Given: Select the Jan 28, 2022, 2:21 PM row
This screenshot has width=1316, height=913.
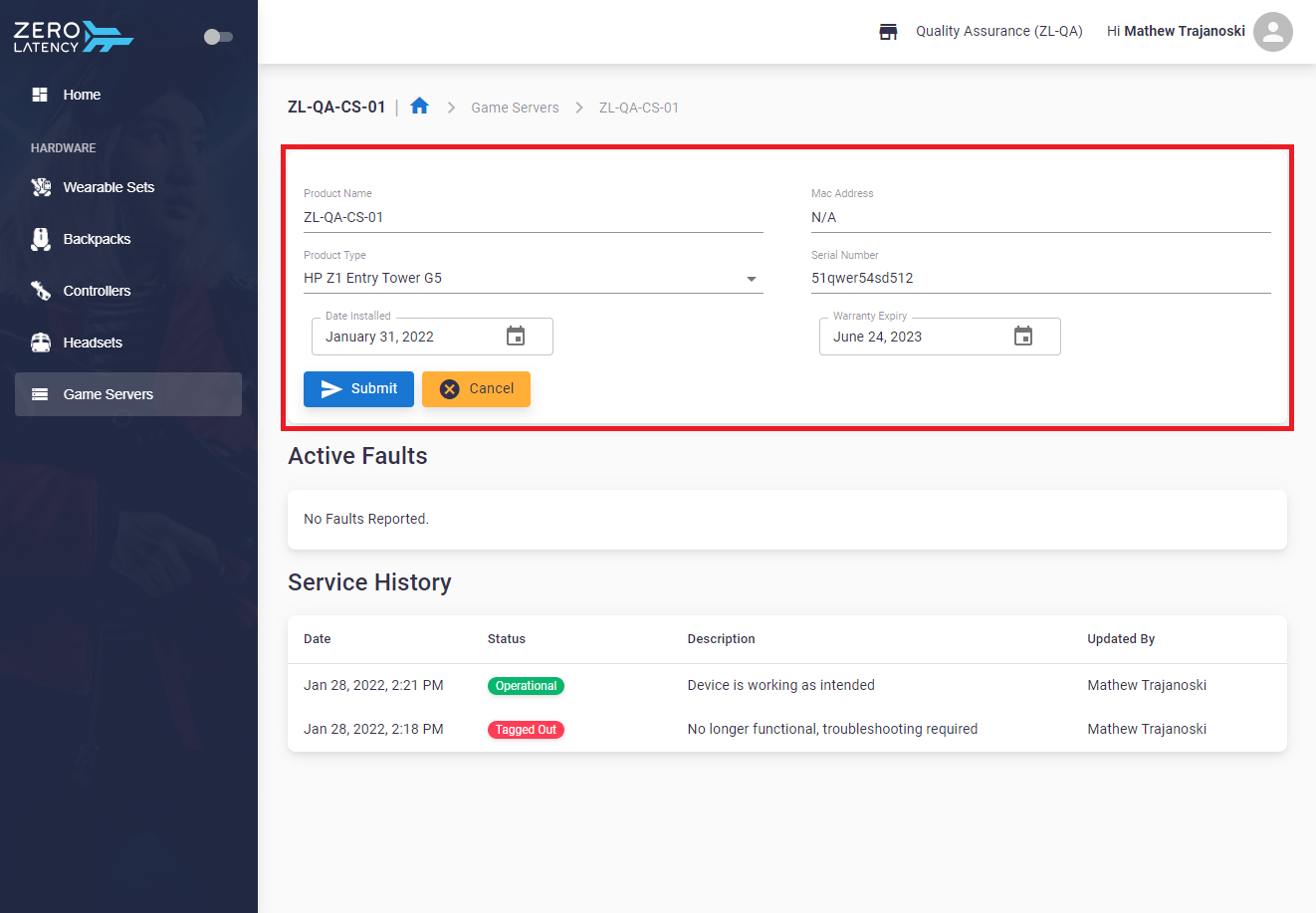Looking at the screenshot, I should pyautogui.click(x=787, y=686).
